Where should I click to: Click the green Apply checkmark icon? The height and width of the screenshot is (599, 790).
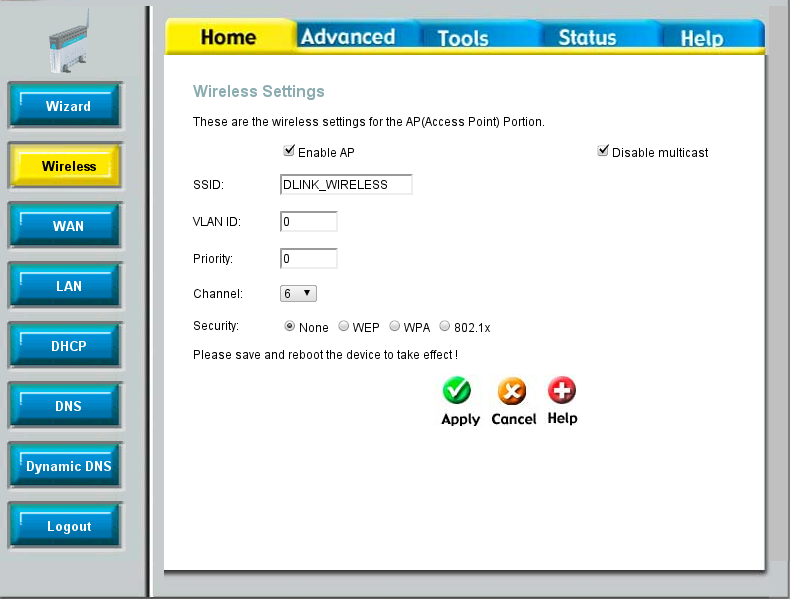[x=457, y=390]
